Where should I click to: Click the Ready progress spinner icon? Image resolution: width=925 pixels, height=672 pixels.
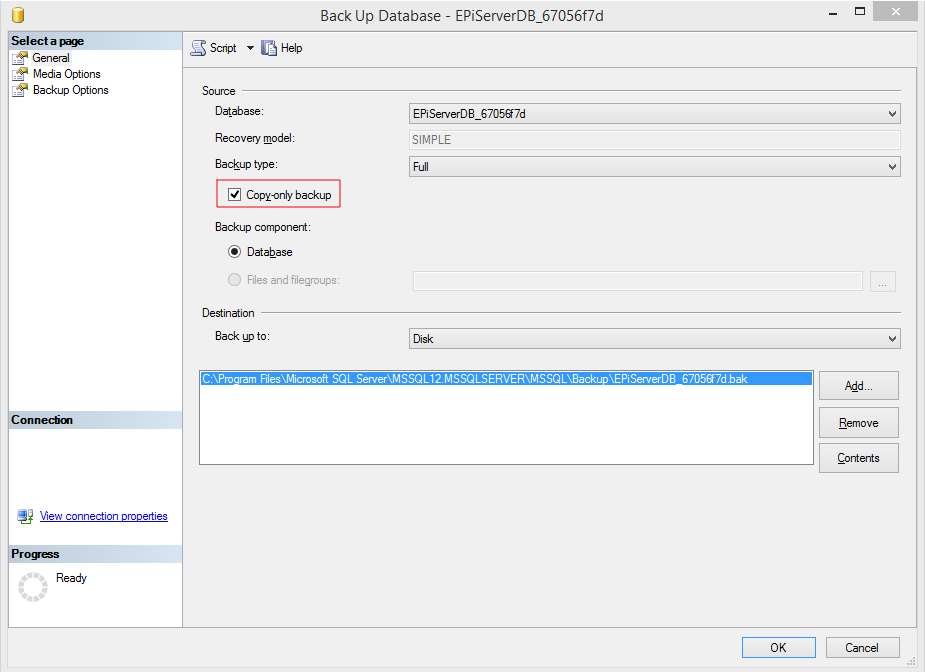(x=33, y=587)
